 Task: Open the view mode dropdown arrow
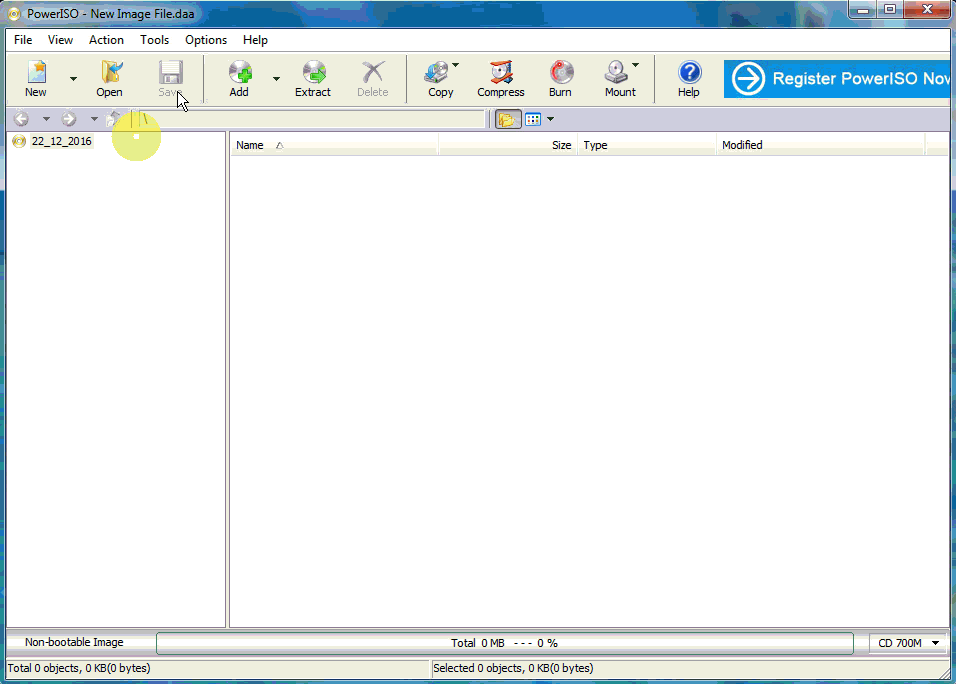[x=550, y=120]
